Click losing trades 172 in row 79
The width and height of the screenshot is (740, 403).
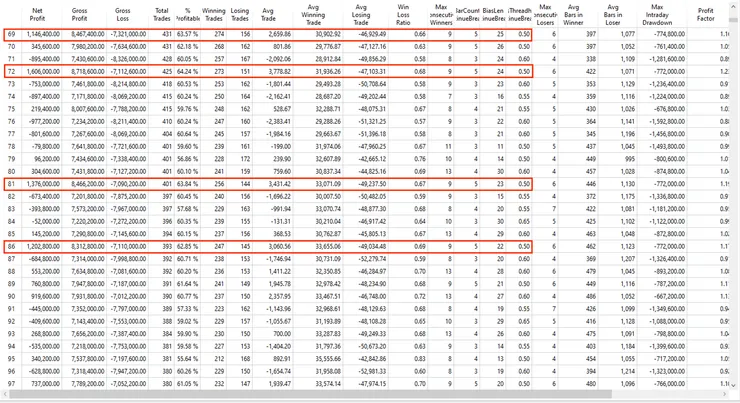pos(245,159)
